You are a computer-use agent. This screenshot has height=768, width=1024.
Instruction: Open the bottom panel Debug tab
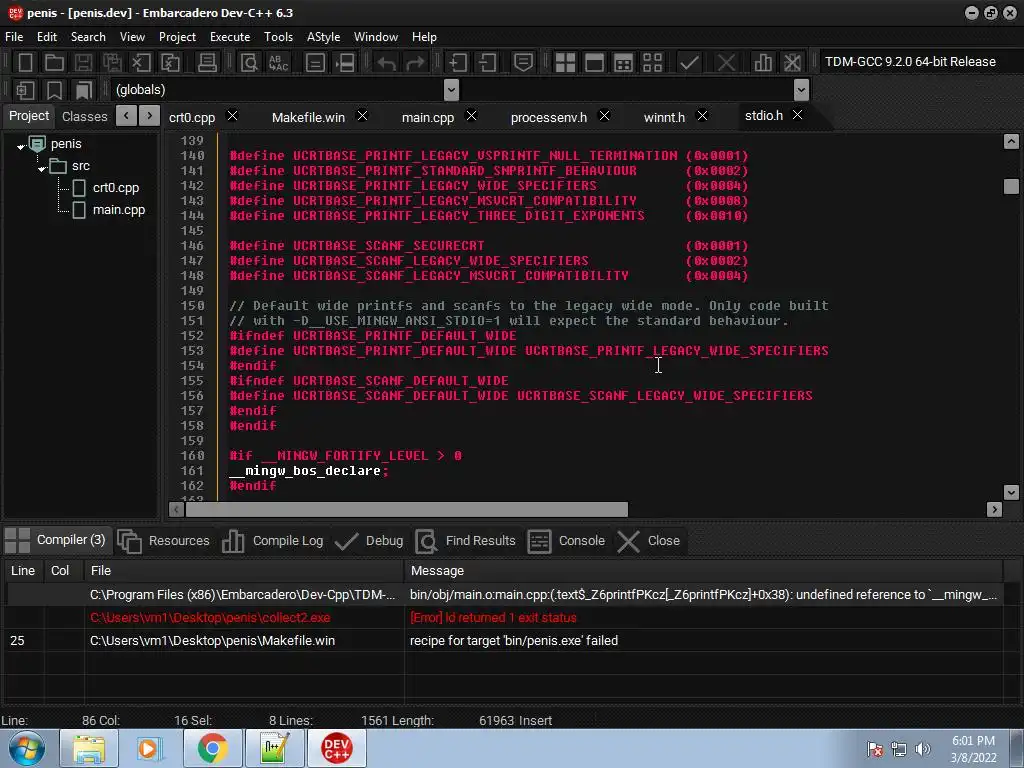point(369,541)
